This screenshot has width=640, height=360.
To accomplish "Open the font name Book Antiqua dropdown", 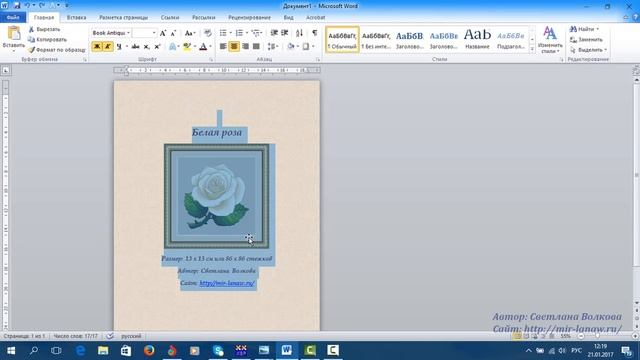I will click(128, 33).
